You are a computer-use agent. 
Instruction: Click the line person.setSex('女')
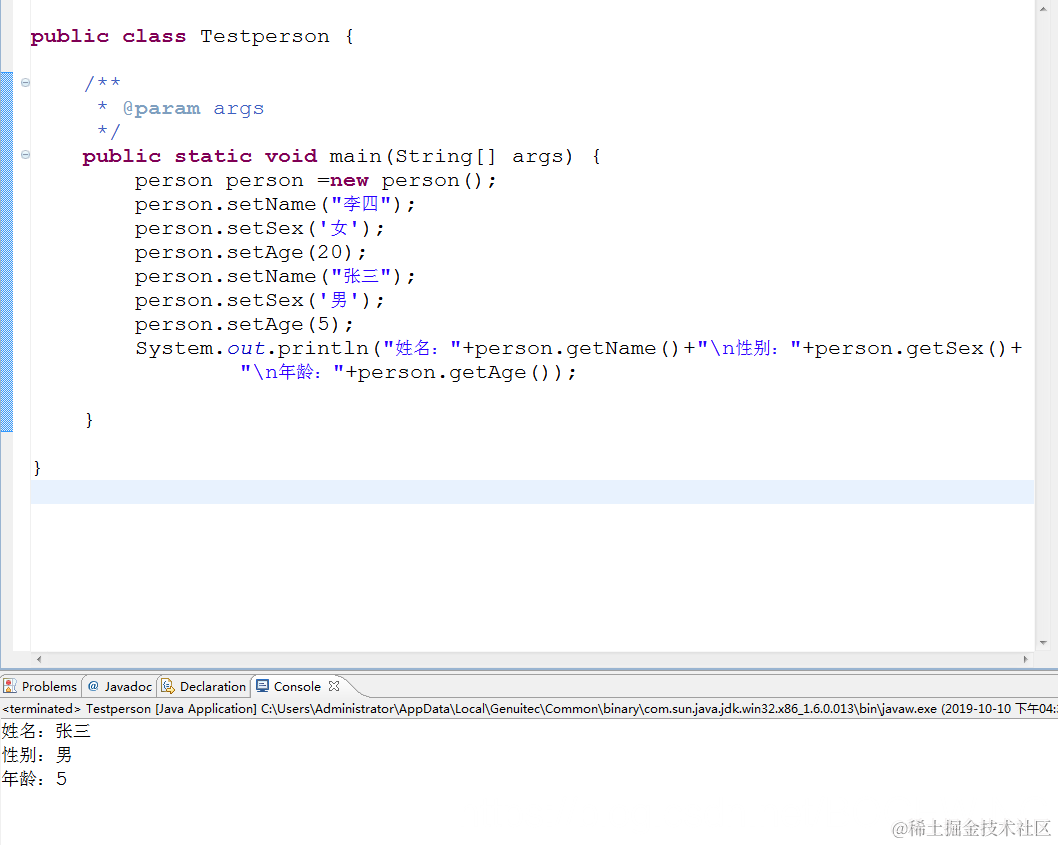(x=259, y=228)
